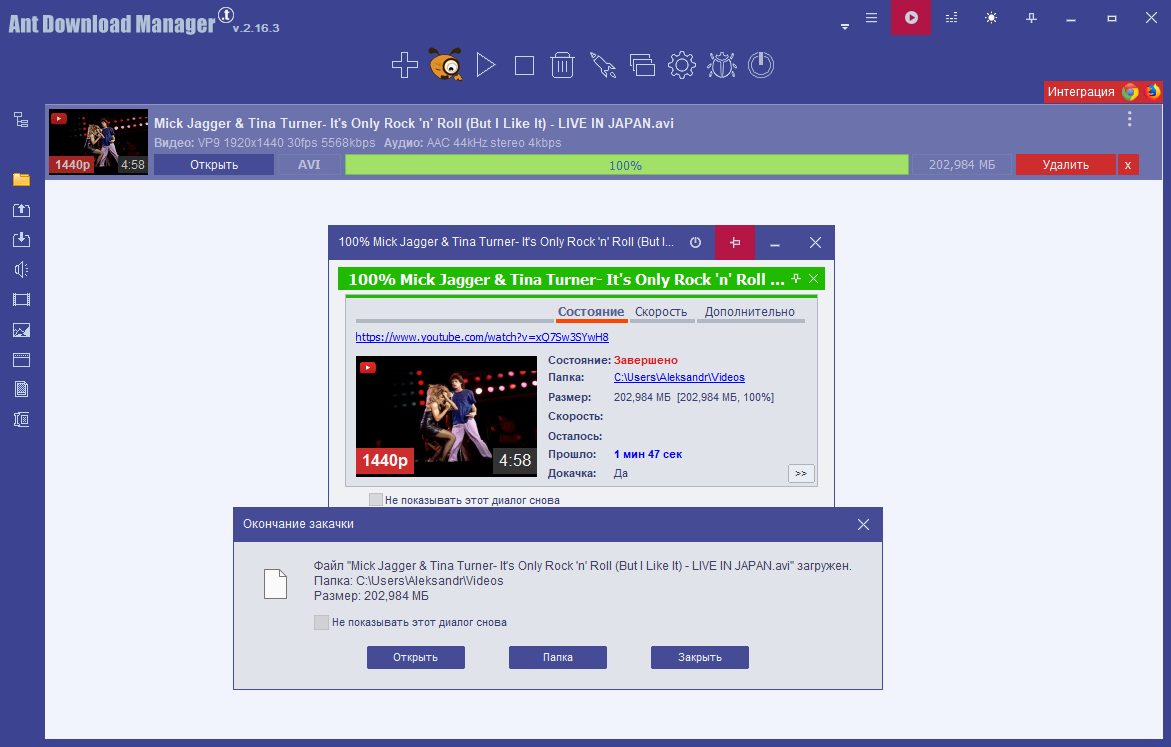1171x747 pixels.
Task: Toggle the red pin button on progress window
Action: (735, 243)
